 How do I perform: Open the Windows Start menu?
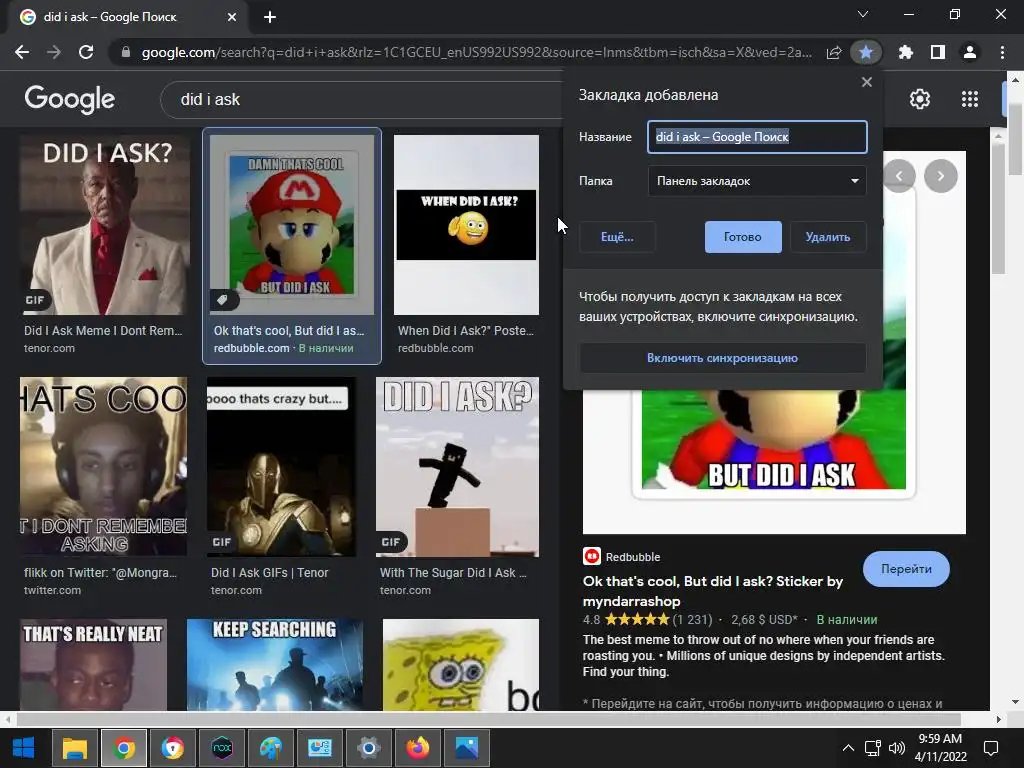pos(24,748)
